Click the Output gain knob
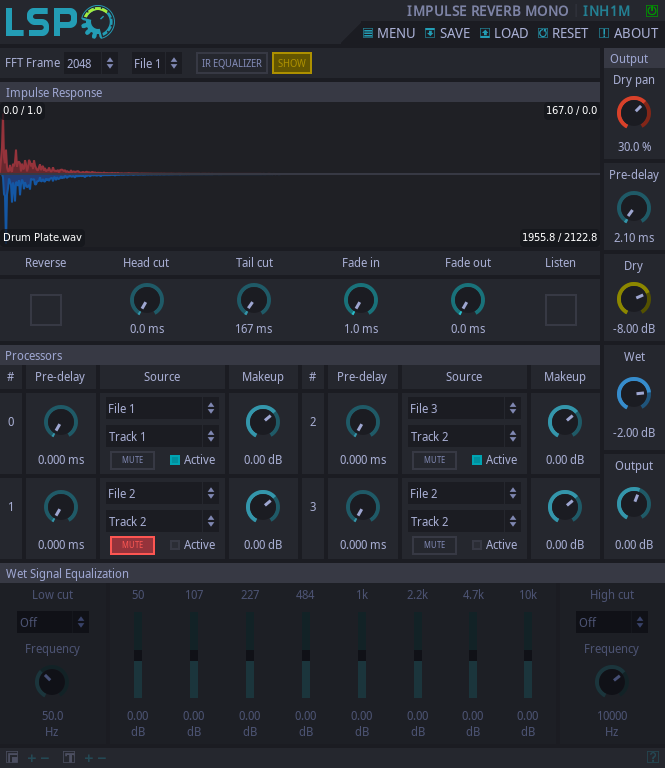The height and width of the screenshot is (768, 665). (x=634, y=504)
